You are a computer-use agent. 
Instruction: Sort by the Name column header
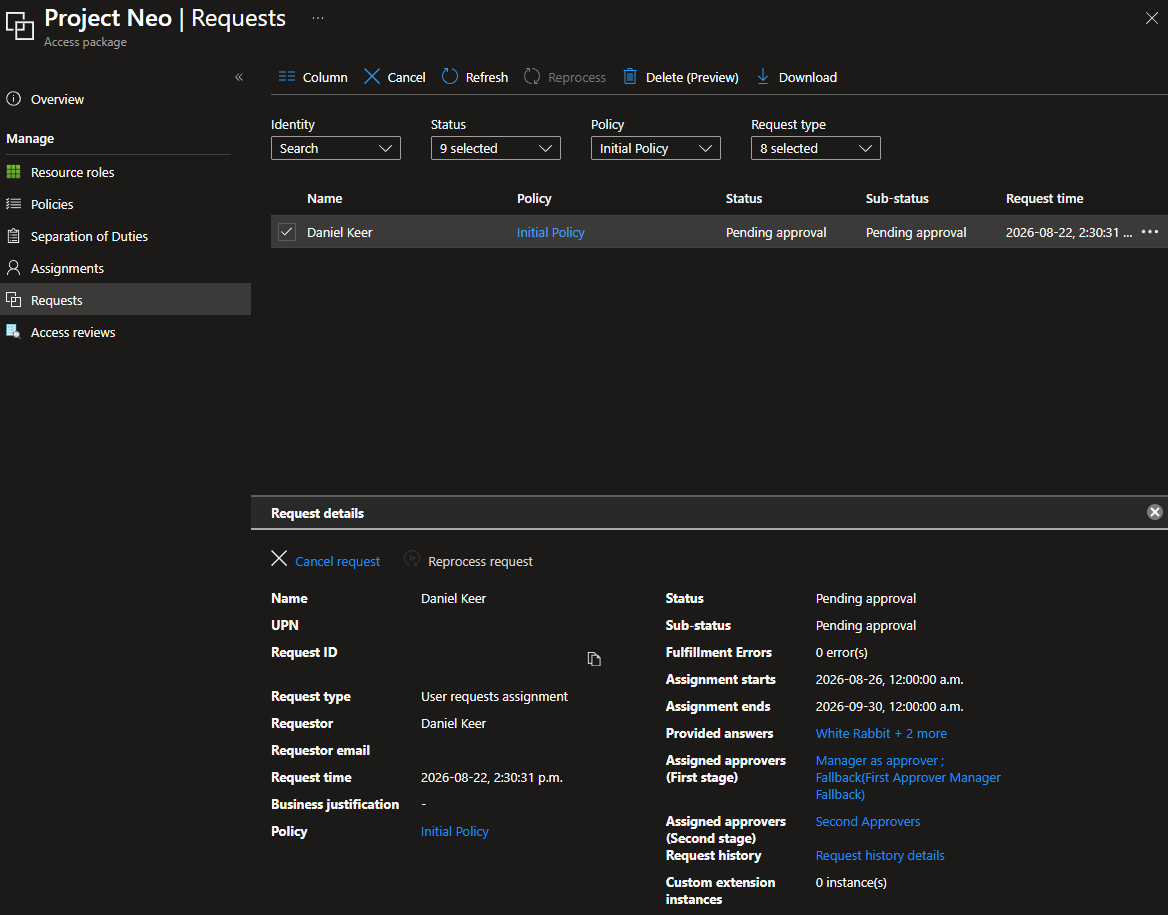pos(325,198)
